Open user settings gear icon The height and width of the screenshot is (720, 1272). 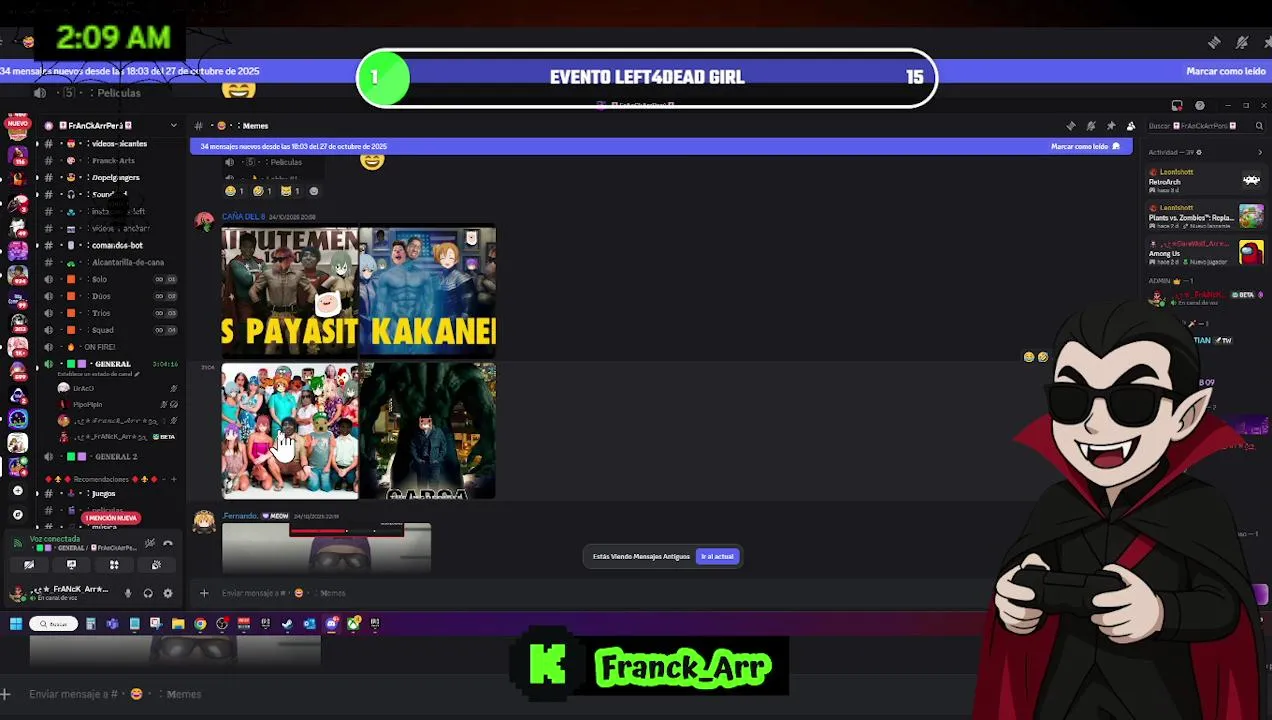coord(168,593)
